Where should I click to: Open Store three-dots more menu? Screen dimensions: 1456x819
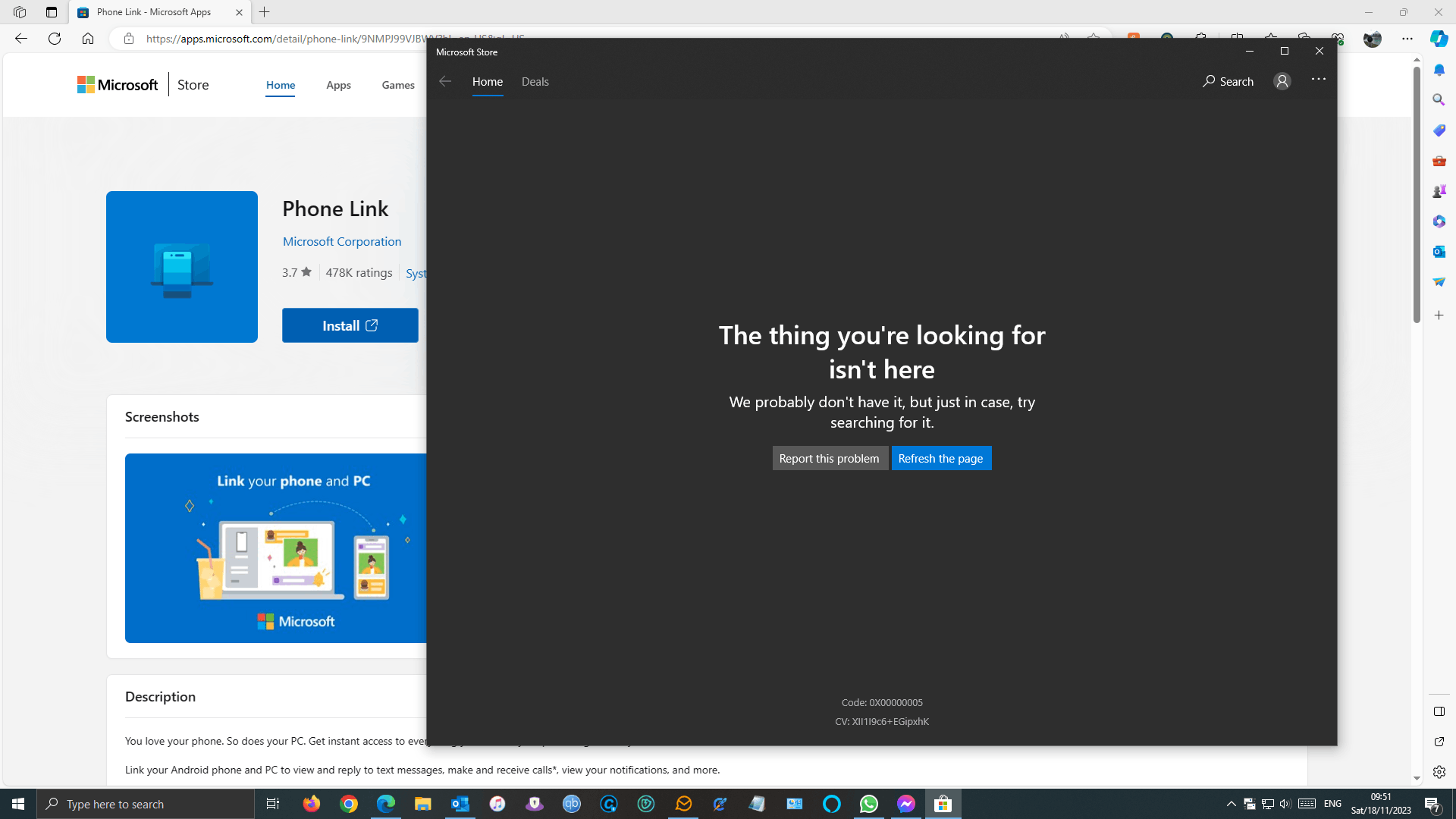(x=1319, y=80)
